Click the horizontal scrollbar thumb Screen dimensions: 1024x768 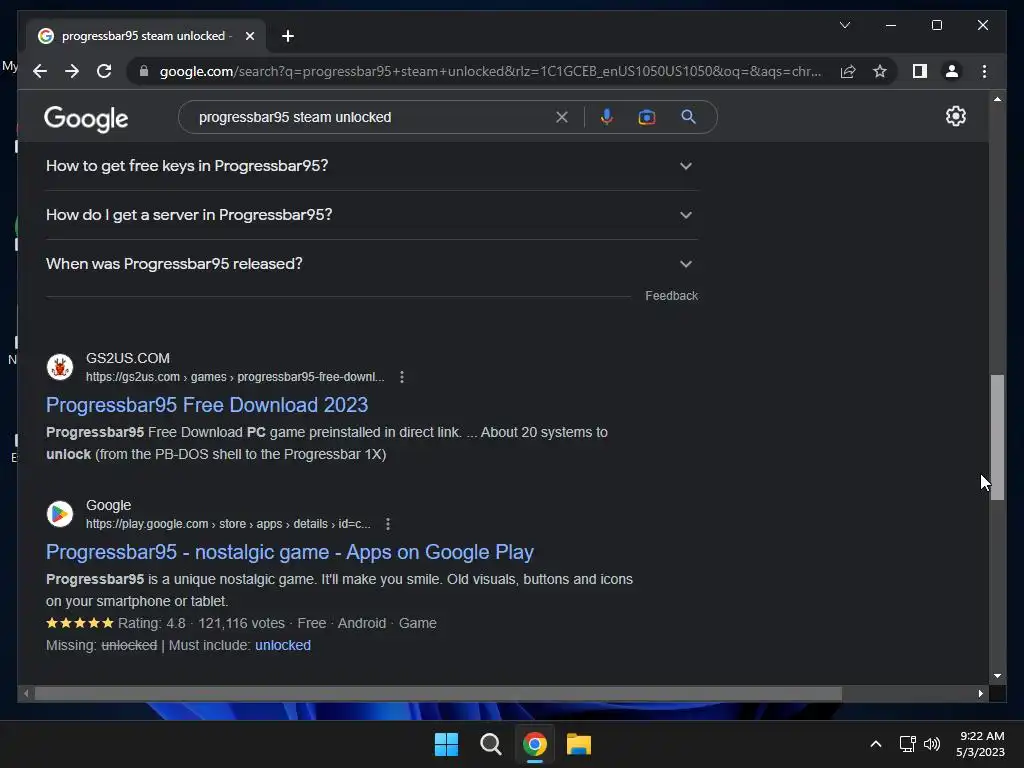(x=438, y=694)
